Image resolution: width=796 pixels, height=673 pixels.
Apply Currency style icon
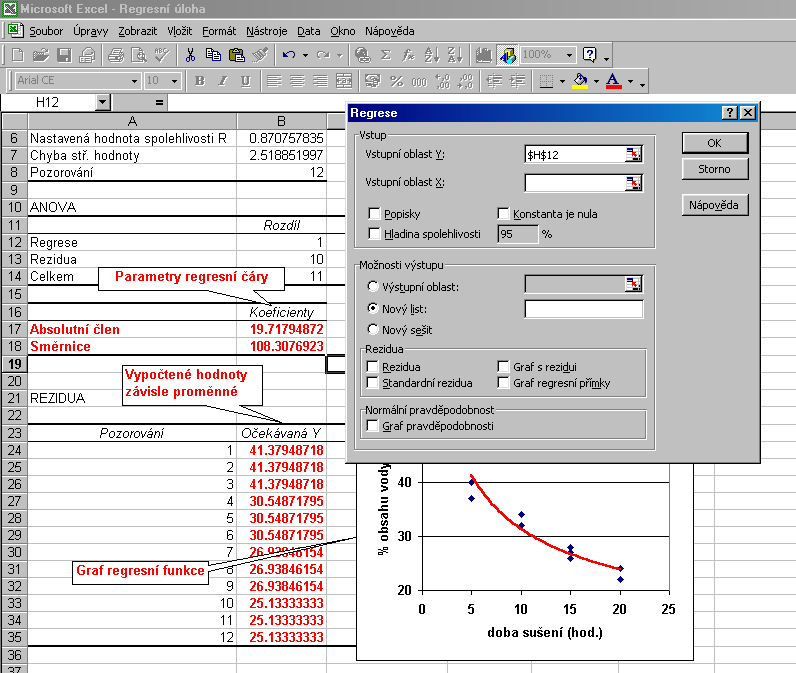[373, 81]
